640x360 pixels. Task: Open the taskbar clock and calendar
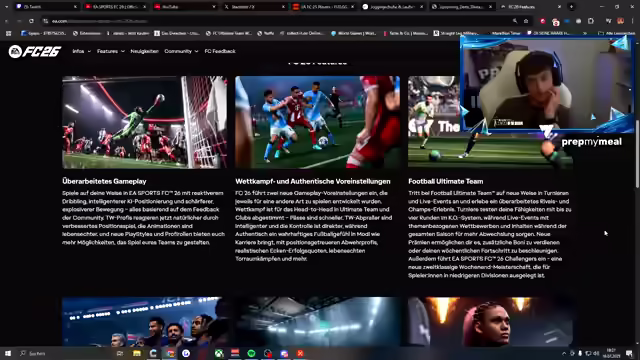tap(611, 353)
